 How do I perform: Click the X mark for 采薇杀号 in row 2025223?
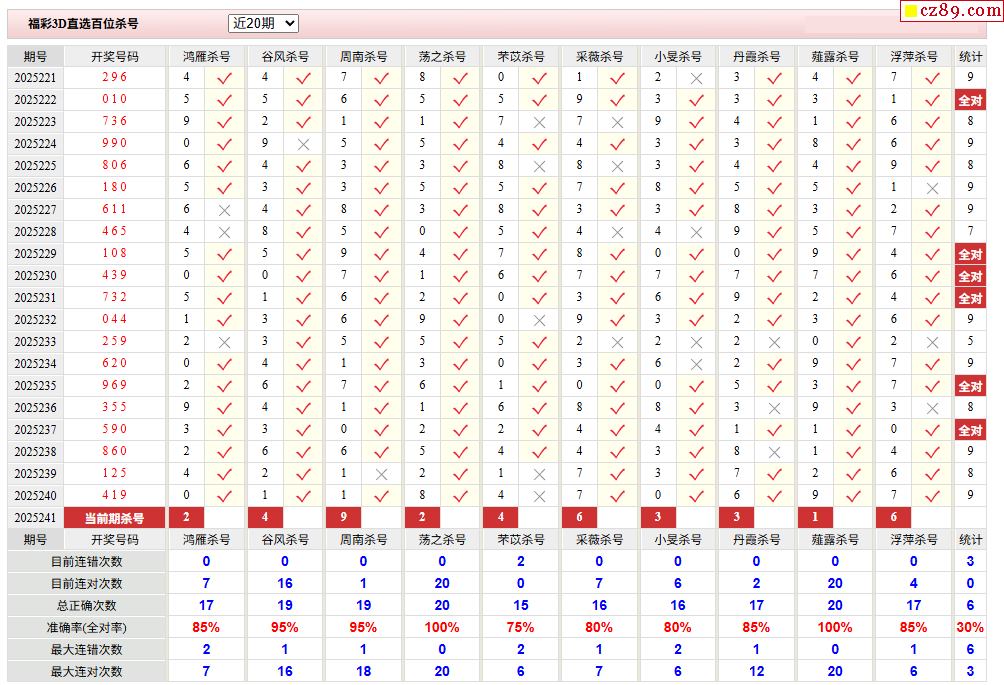coord(617,122)
